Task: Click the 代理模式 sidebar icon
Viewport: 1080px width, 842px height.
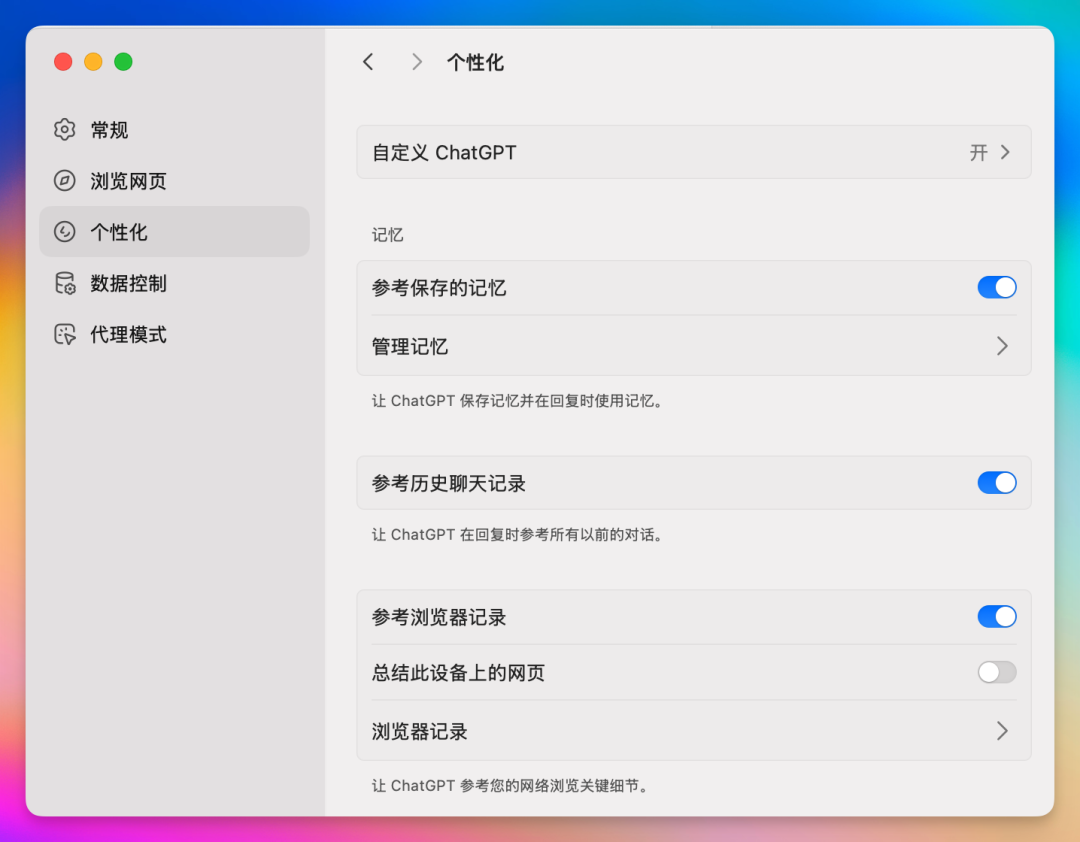Action: tap(63, 334)
